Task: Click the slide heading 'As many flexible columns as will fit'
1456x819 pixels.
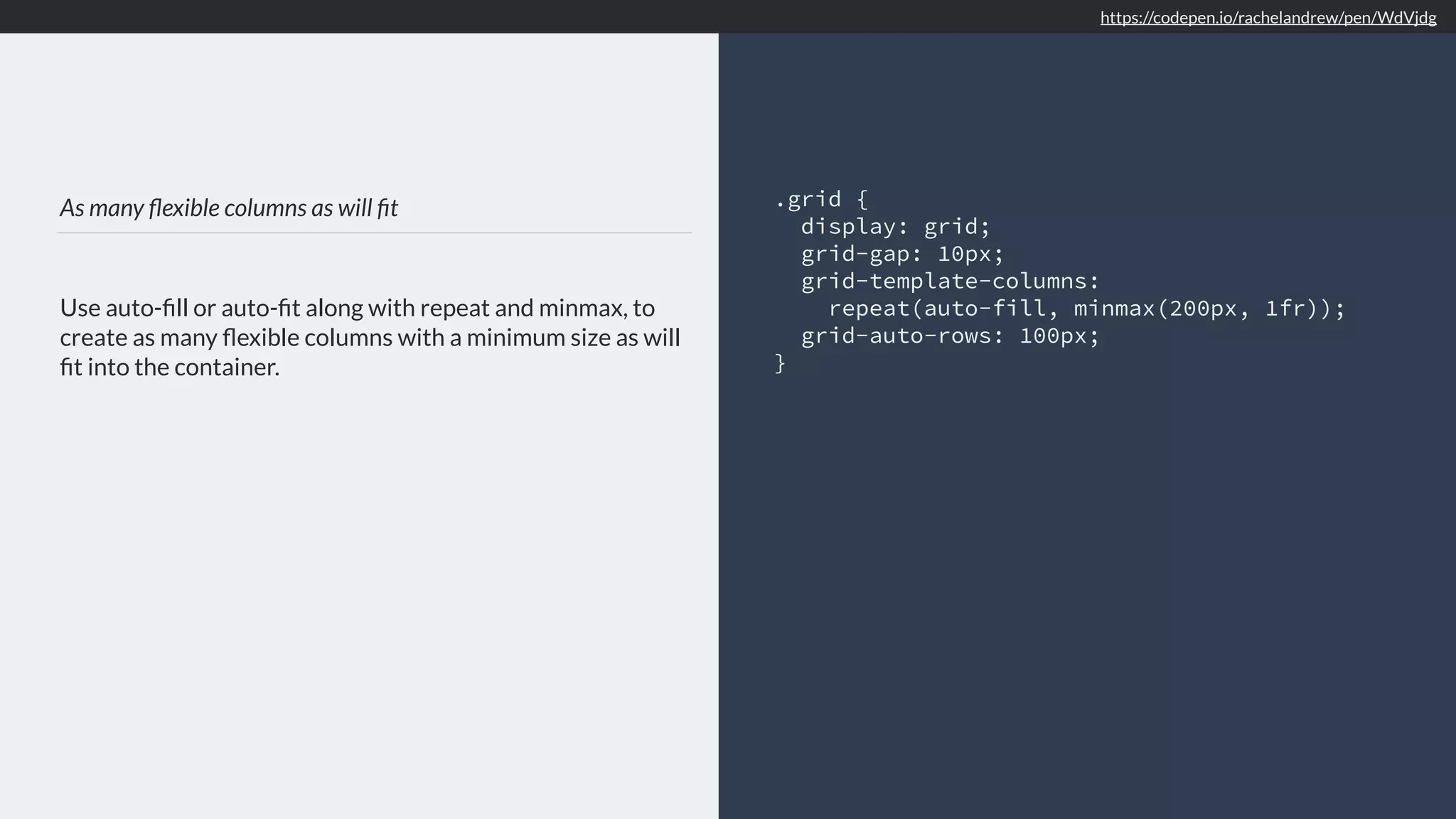Action: pos(228,208)
